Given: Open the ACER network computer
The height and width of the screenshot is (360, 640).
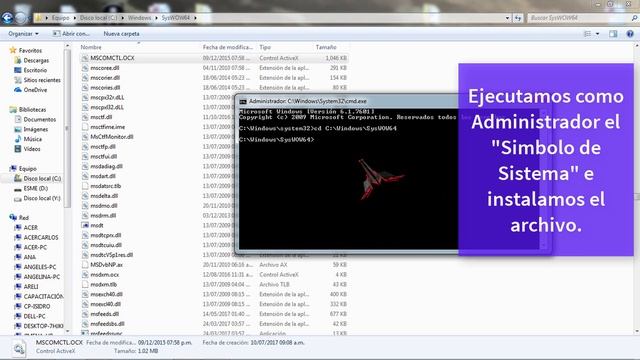Looking at the screenshot, I should [x=31, y=228].
